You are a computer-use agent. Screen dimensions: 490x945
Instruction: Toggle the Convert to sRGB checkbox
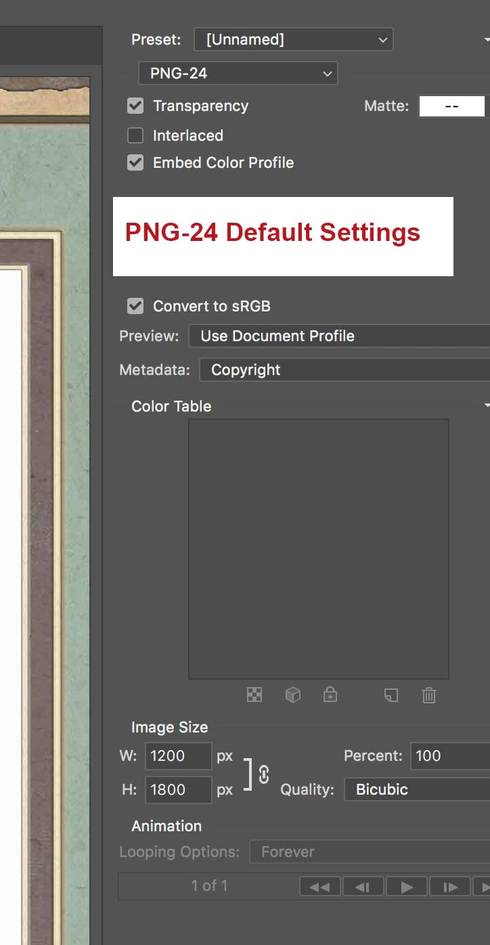coord(136,306)
